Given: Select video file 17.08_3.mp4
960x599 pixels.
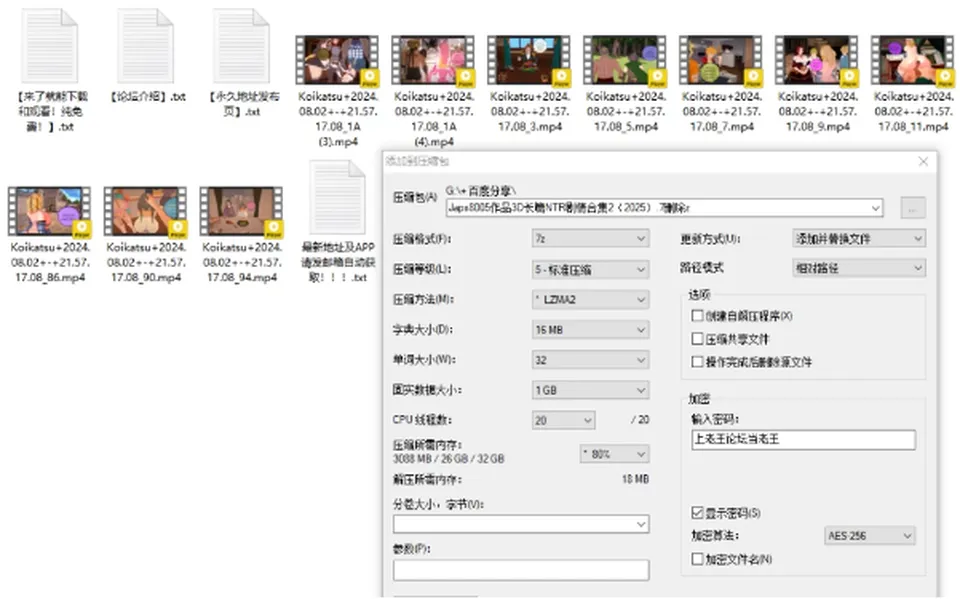Looking at the screenshot, I should [529, 59].
